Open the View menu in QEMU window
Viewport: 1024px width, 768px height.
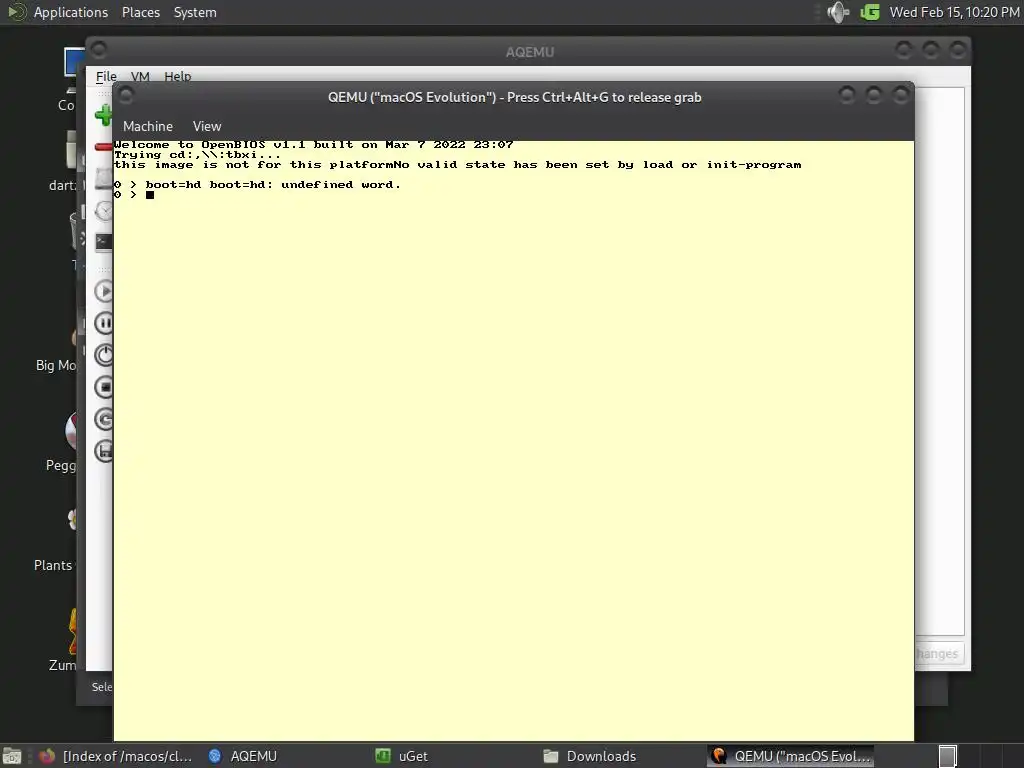click(207, 126)
